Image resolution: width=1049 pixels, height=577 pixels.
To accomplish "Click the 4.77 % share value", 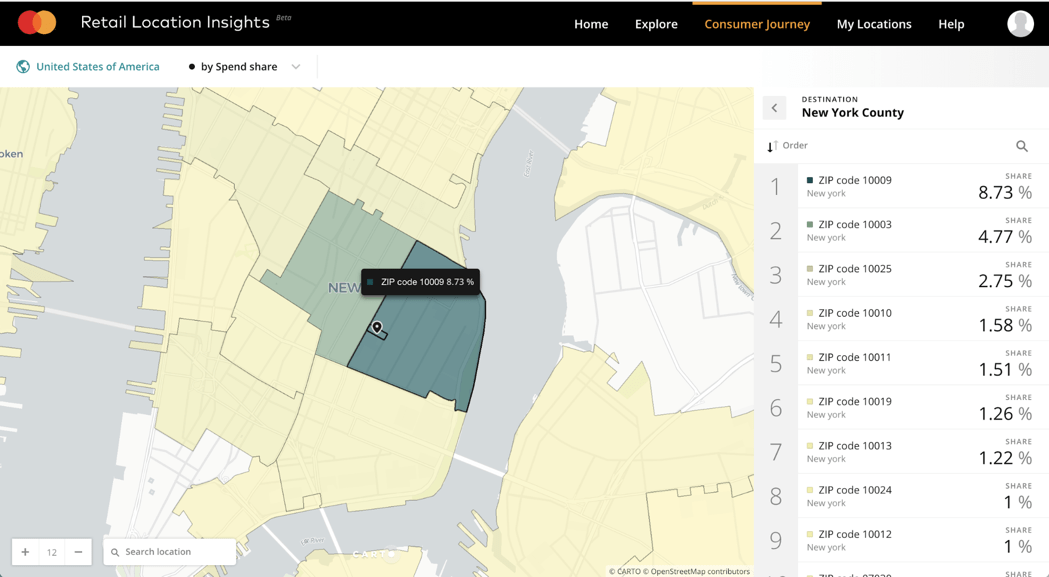I will click(x=1005, y=237).
